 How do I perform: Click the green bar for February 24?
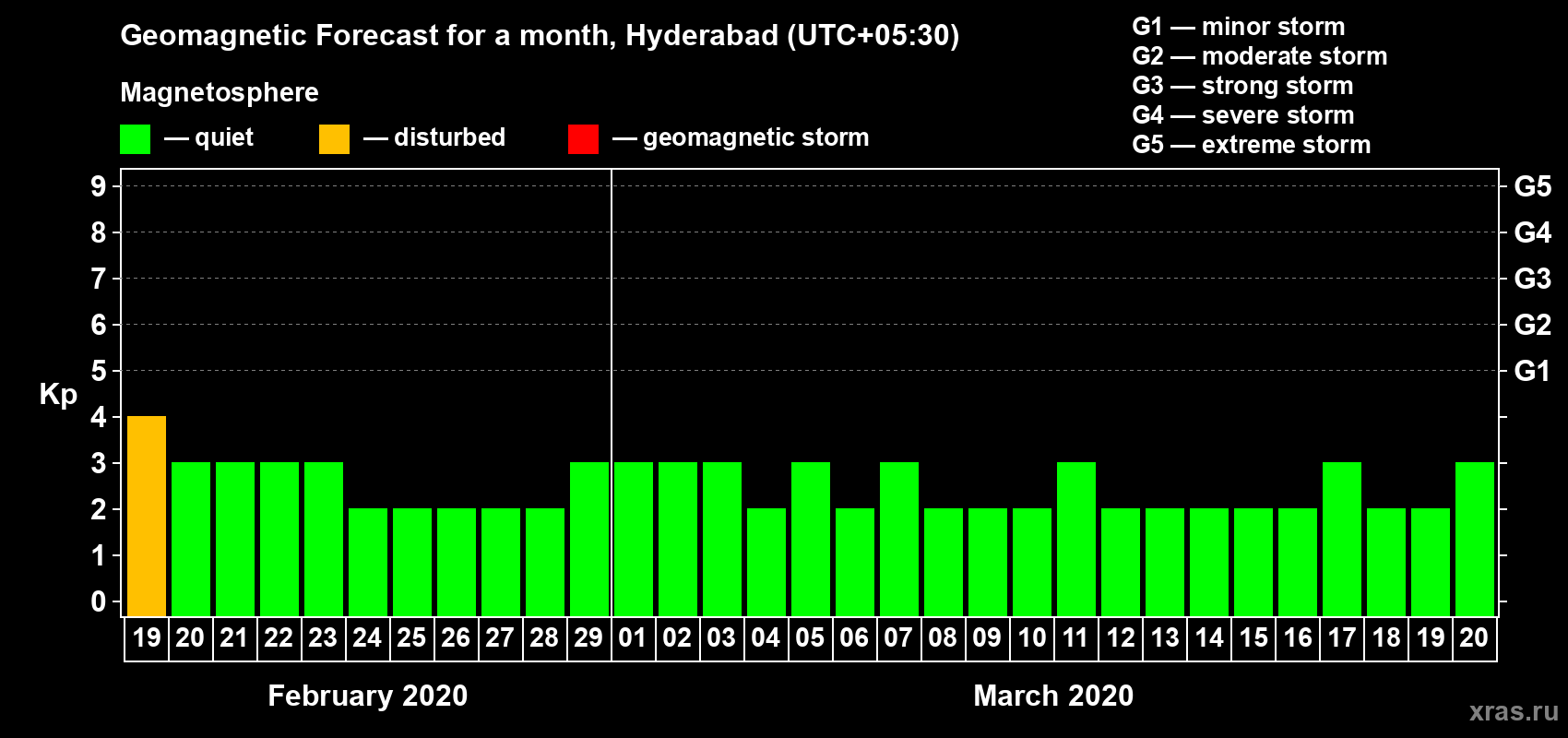[368, 562]
